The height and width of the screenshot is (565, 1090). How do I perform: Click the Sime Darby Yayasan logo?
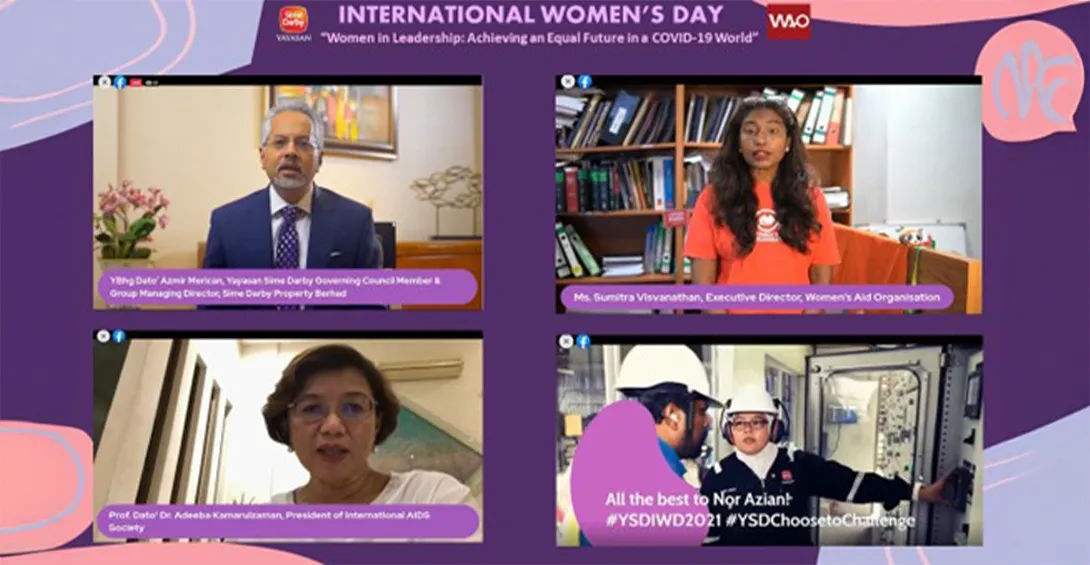(x=293, y=24)
